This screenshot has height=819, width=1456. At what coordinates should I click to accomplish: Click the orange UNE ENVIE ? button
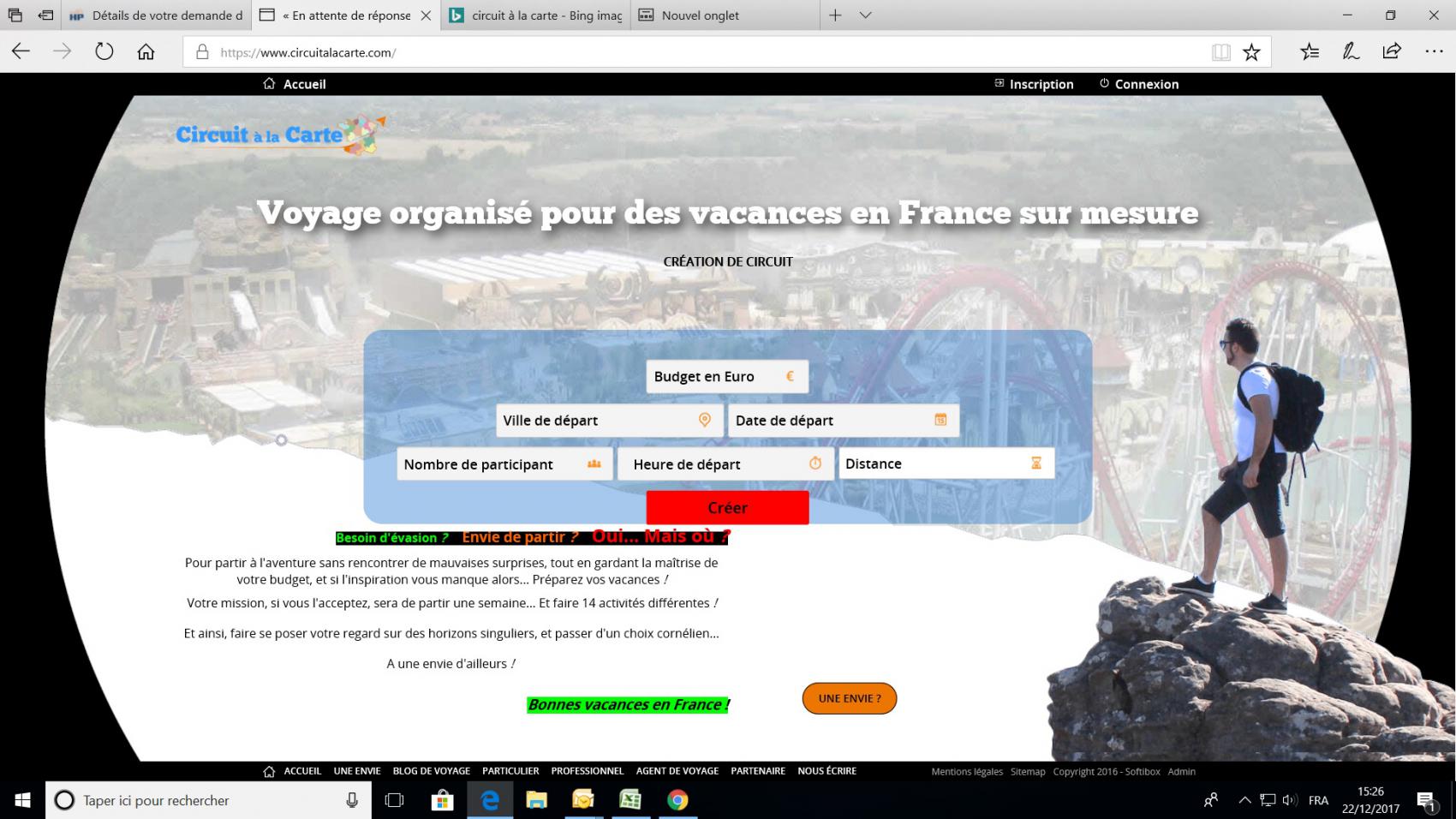(850, 698)
